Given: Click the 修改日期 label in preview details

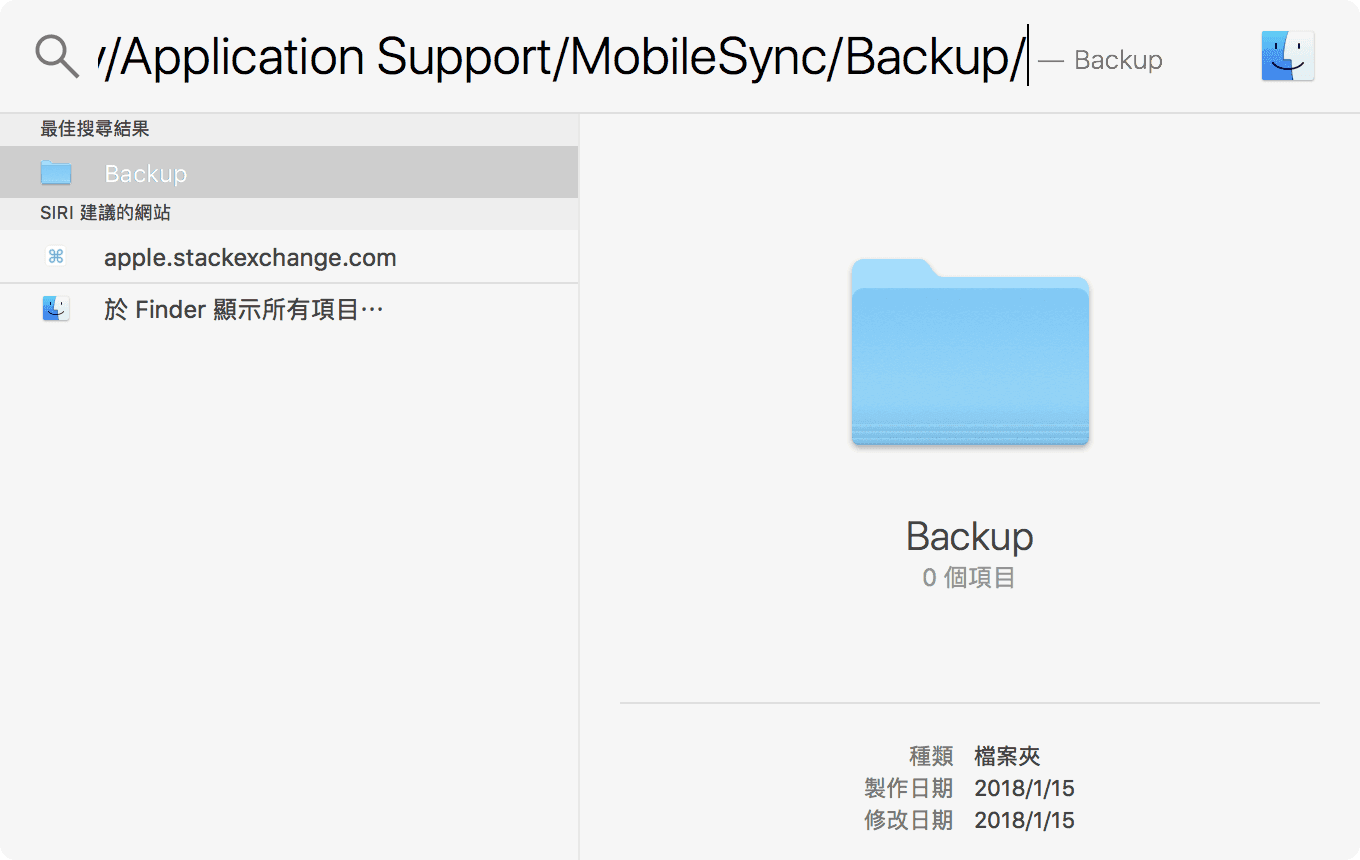Looking at the screenshot, I should (x=908, y=821).
